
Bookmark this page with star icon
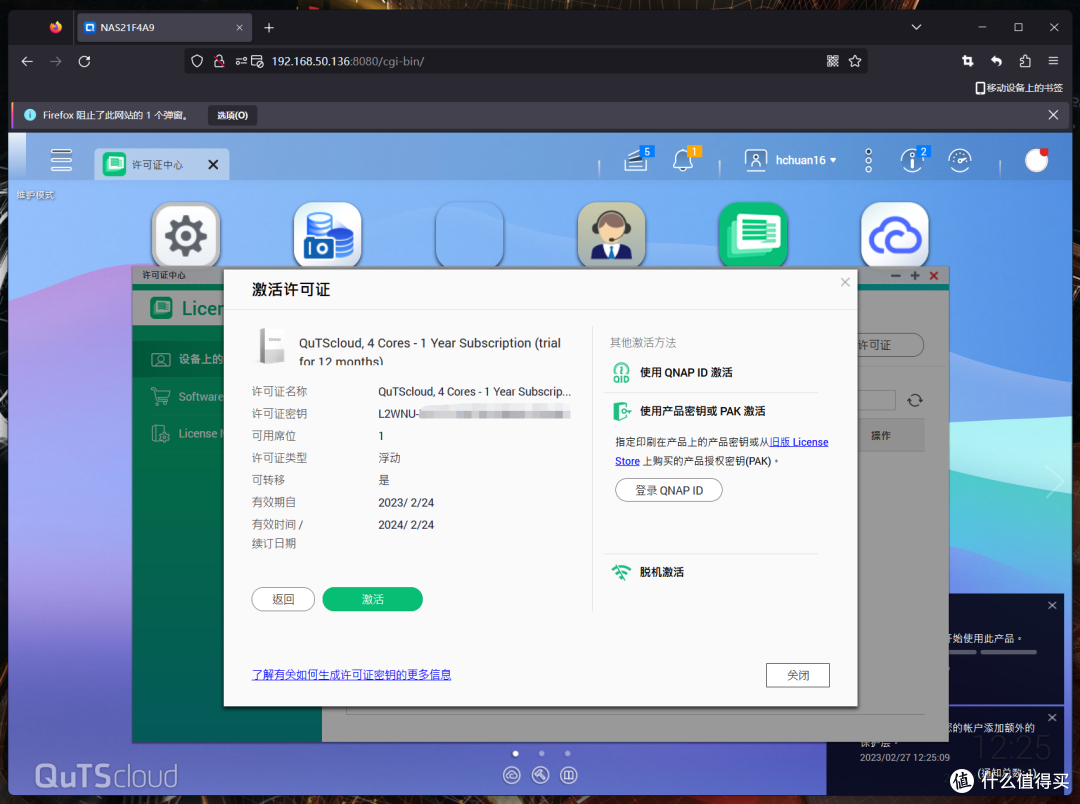click(x=855, y=61)
